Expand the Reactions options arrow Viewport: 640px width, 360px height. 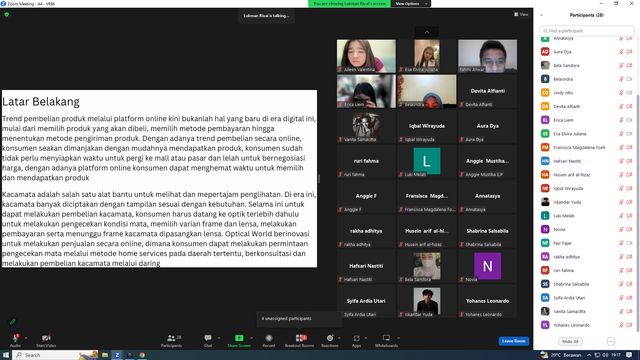339,338
